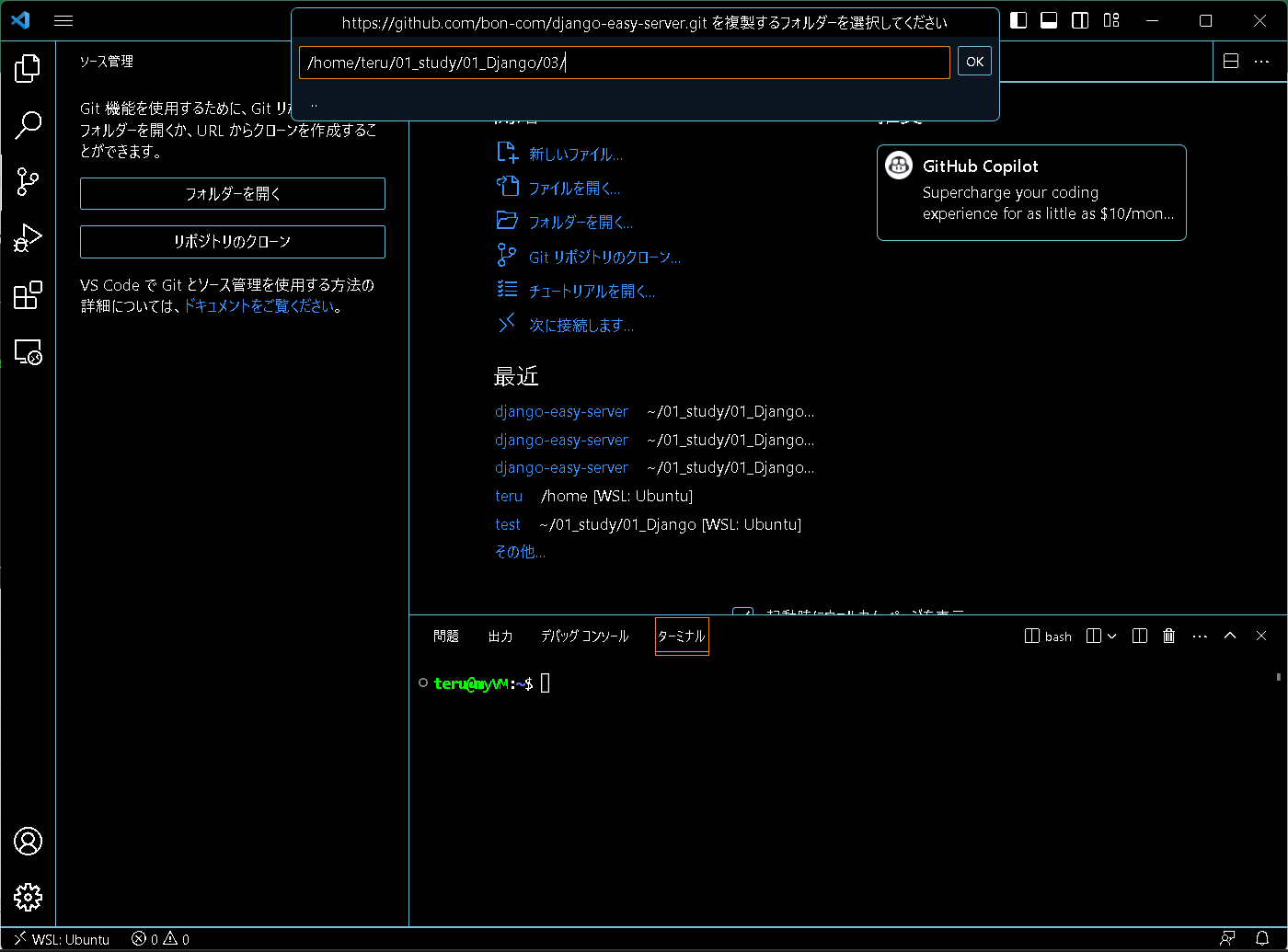Image resolution: width=1288 pixels, height=952 pixels.
Task: Open problems via errors and warnings status
Action: 160,939
